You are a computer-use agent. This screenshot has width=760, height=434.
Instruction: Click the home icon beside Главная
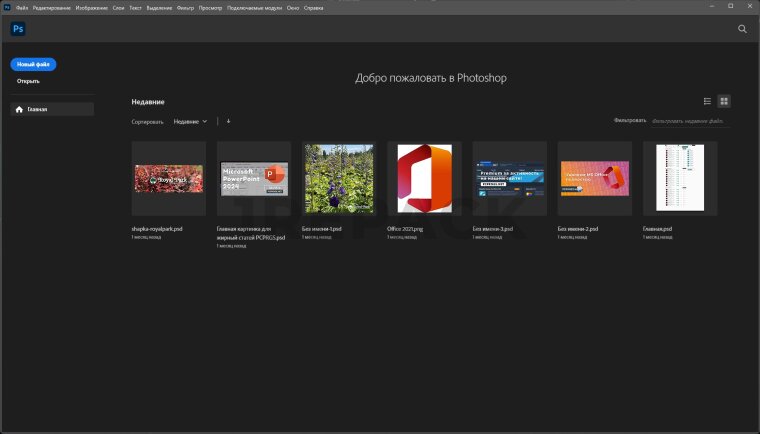tap(19, 109)
